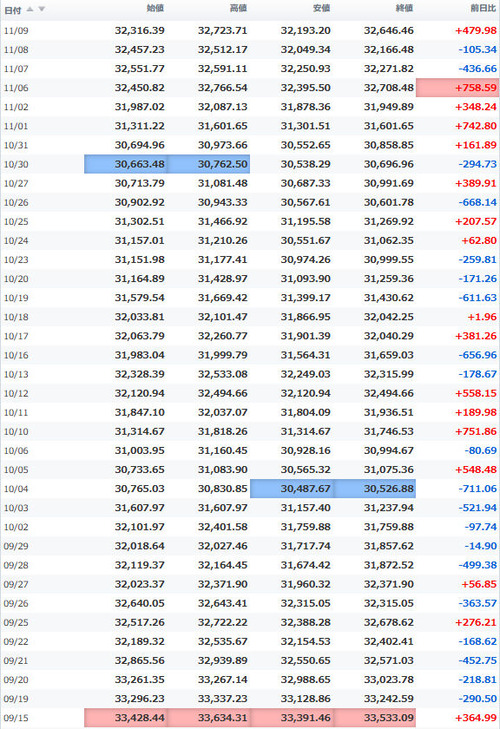Select the change value -668.14
500x729 pixels.
point(477,203)
